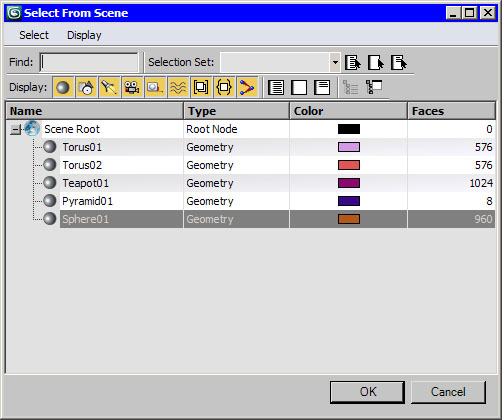
Task: Click Display None filter icon
Action: click(299, 87)
